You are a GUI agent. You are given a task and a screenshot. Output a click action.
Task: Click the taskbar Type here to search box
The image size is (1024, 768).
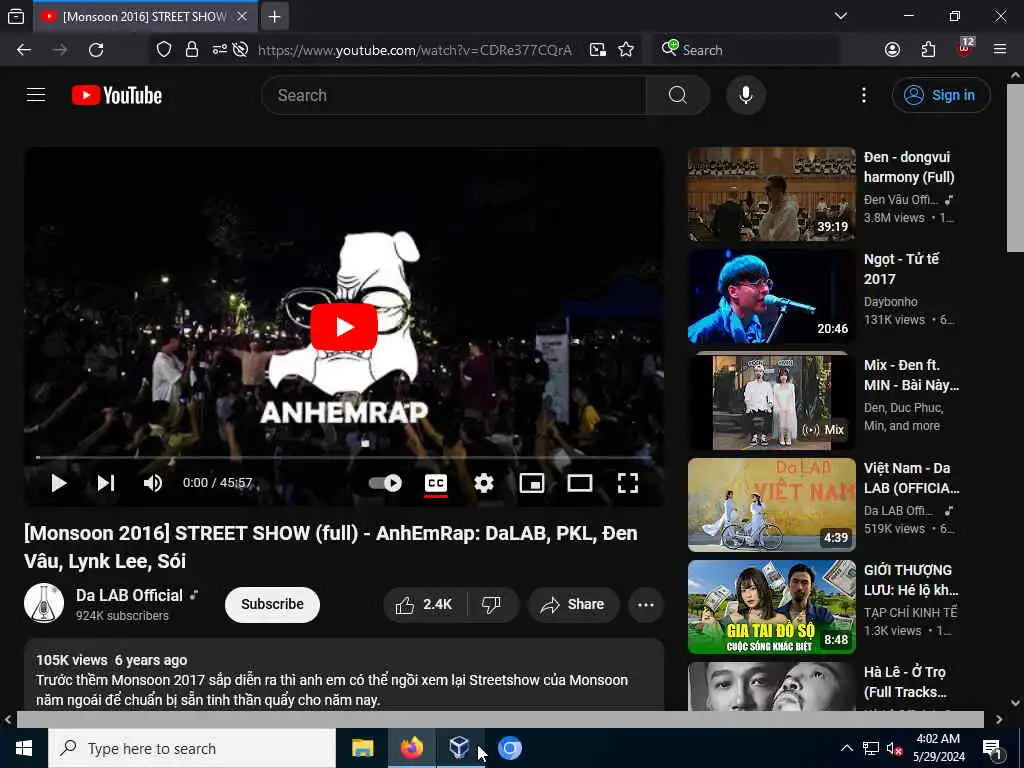(192, 748)
